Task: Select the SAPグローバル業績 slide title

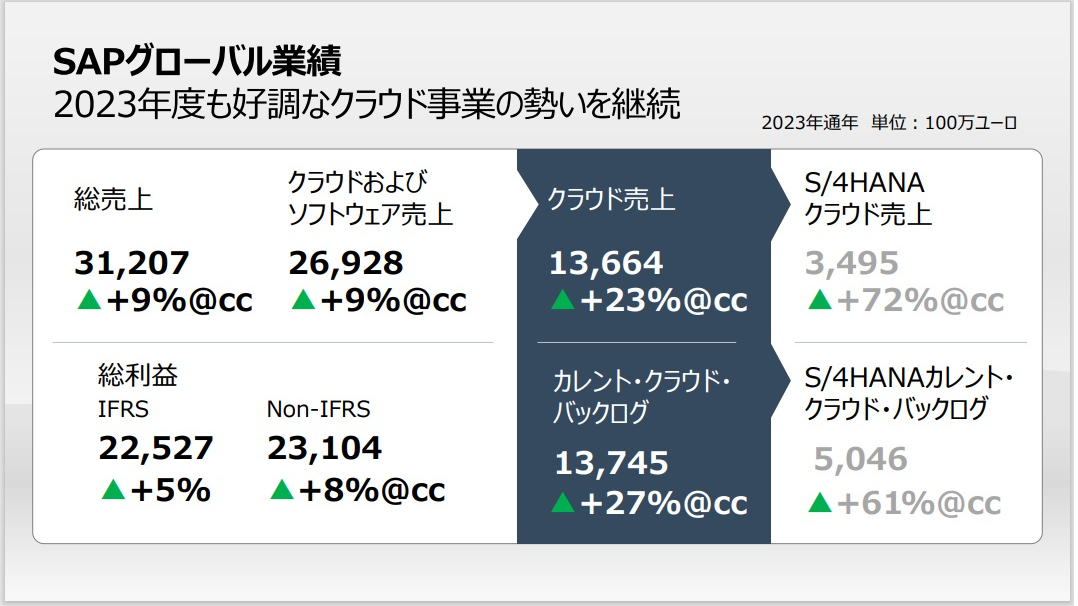Action: [x=197, y=62]
